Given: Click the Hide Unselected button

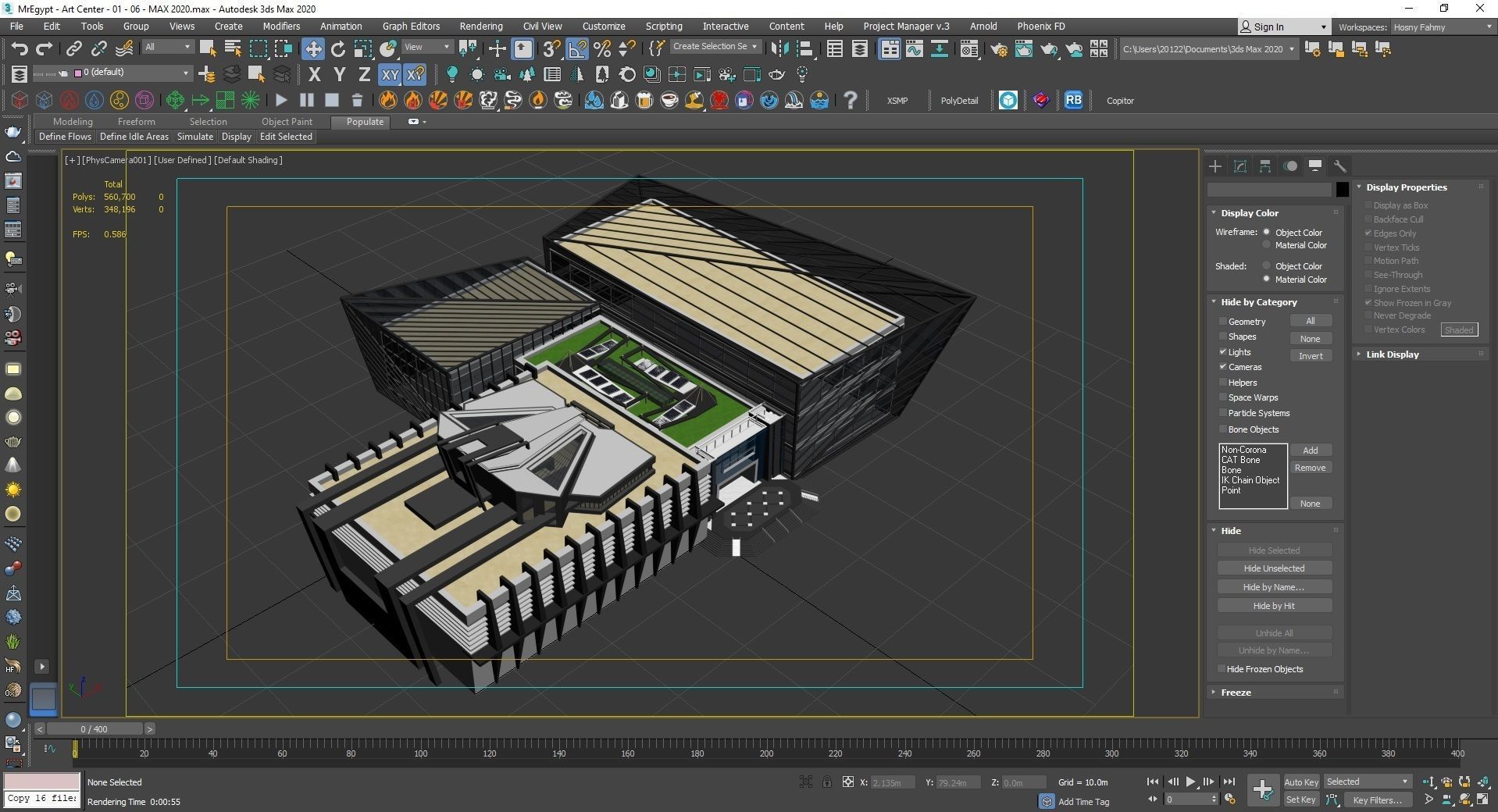Looking at the screenshot, I should [1273, 568].
